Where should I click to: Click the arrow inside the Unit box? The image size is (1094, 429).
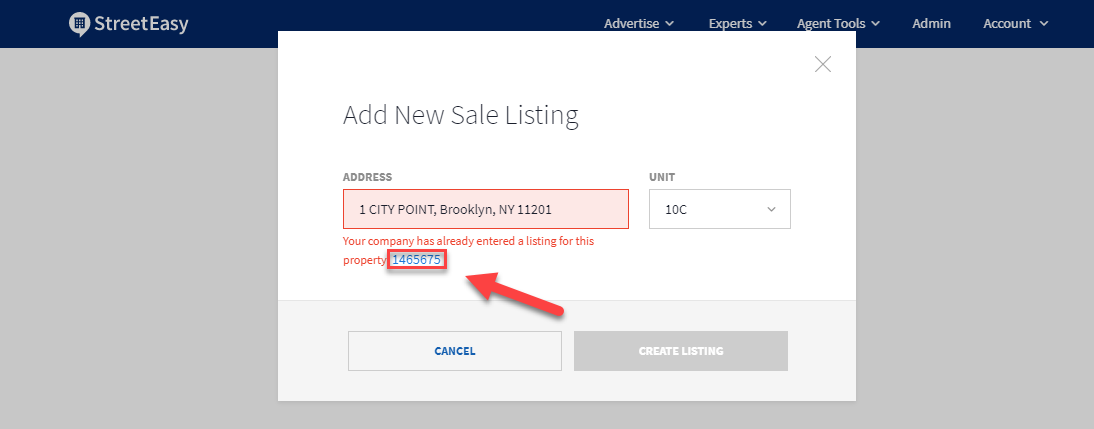tap(771, 210)
